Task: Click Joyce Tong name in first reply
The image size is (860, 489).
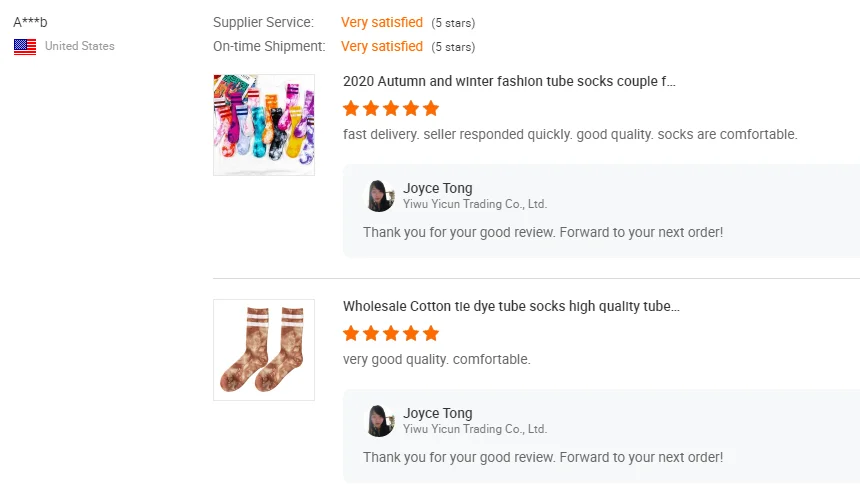Action: click(x=438, y=188)
